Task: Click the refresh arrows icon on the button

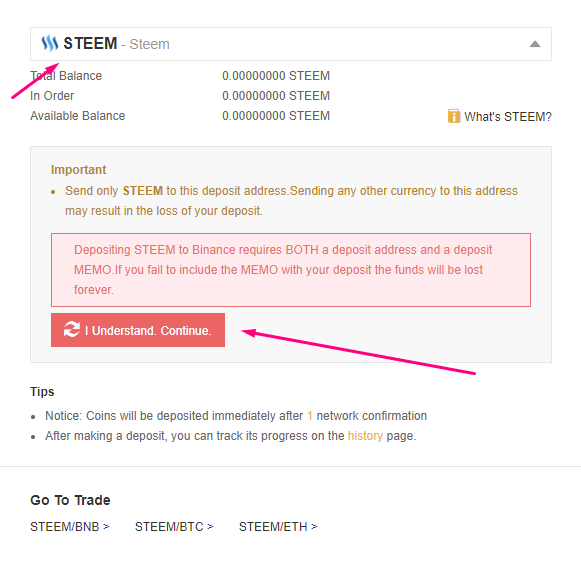Action: pos(72,329)
